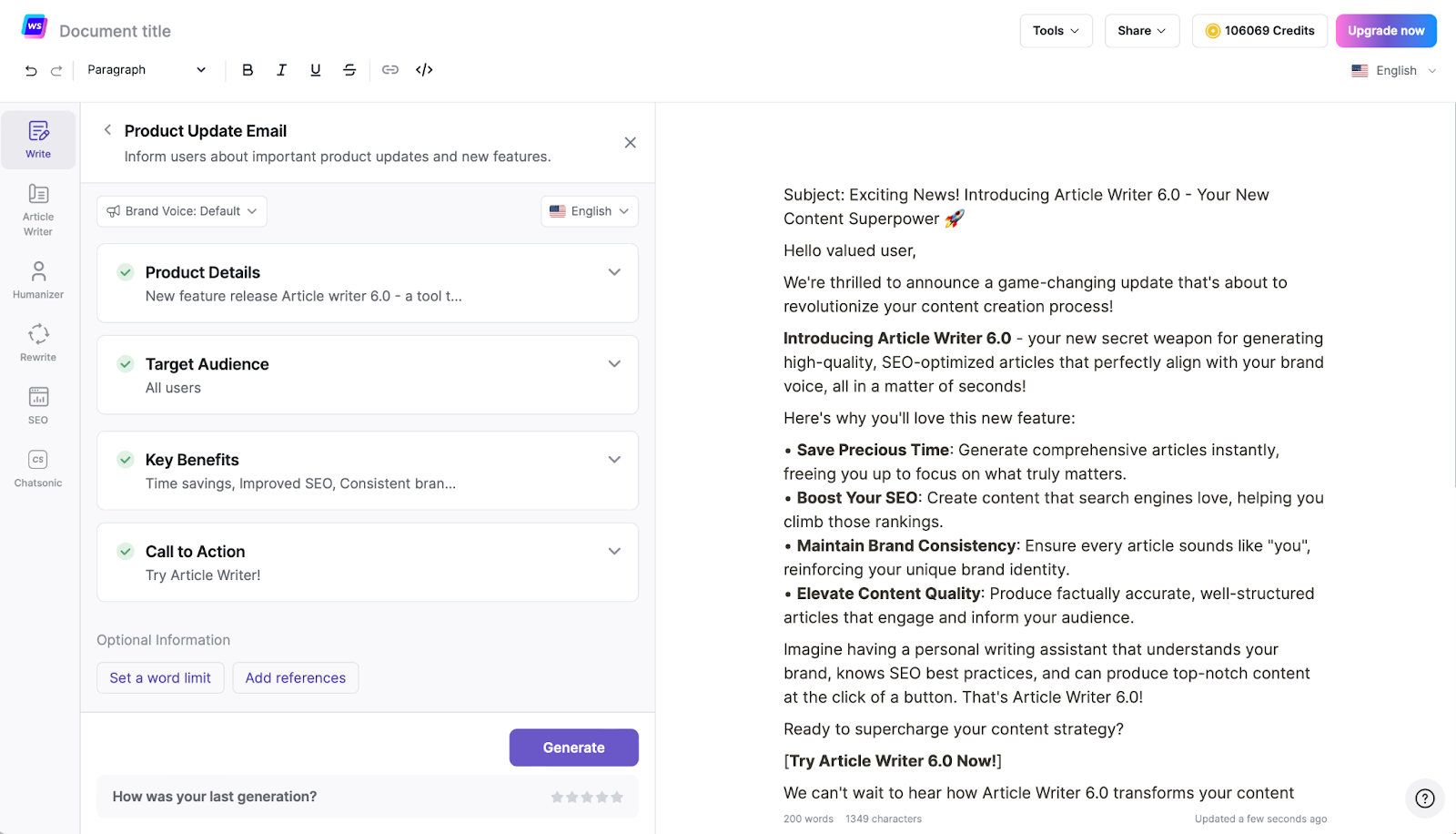
Task: Open the Rewrite tool
Action: pos(38,343)
